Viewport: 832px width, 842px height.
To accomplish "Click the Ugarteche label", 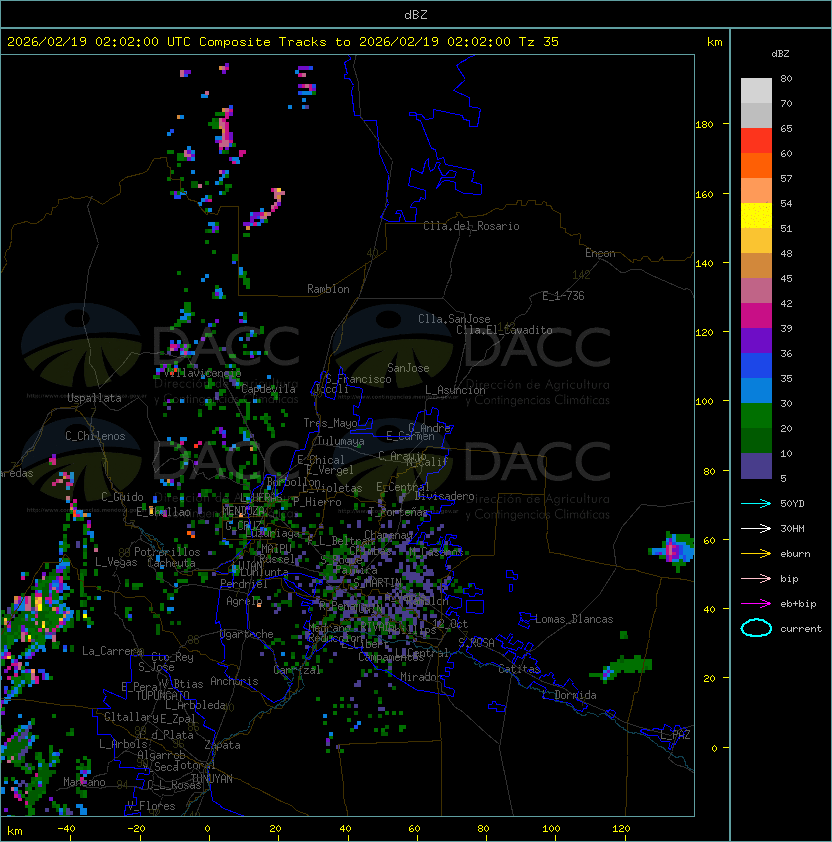I will coord(247,634).
